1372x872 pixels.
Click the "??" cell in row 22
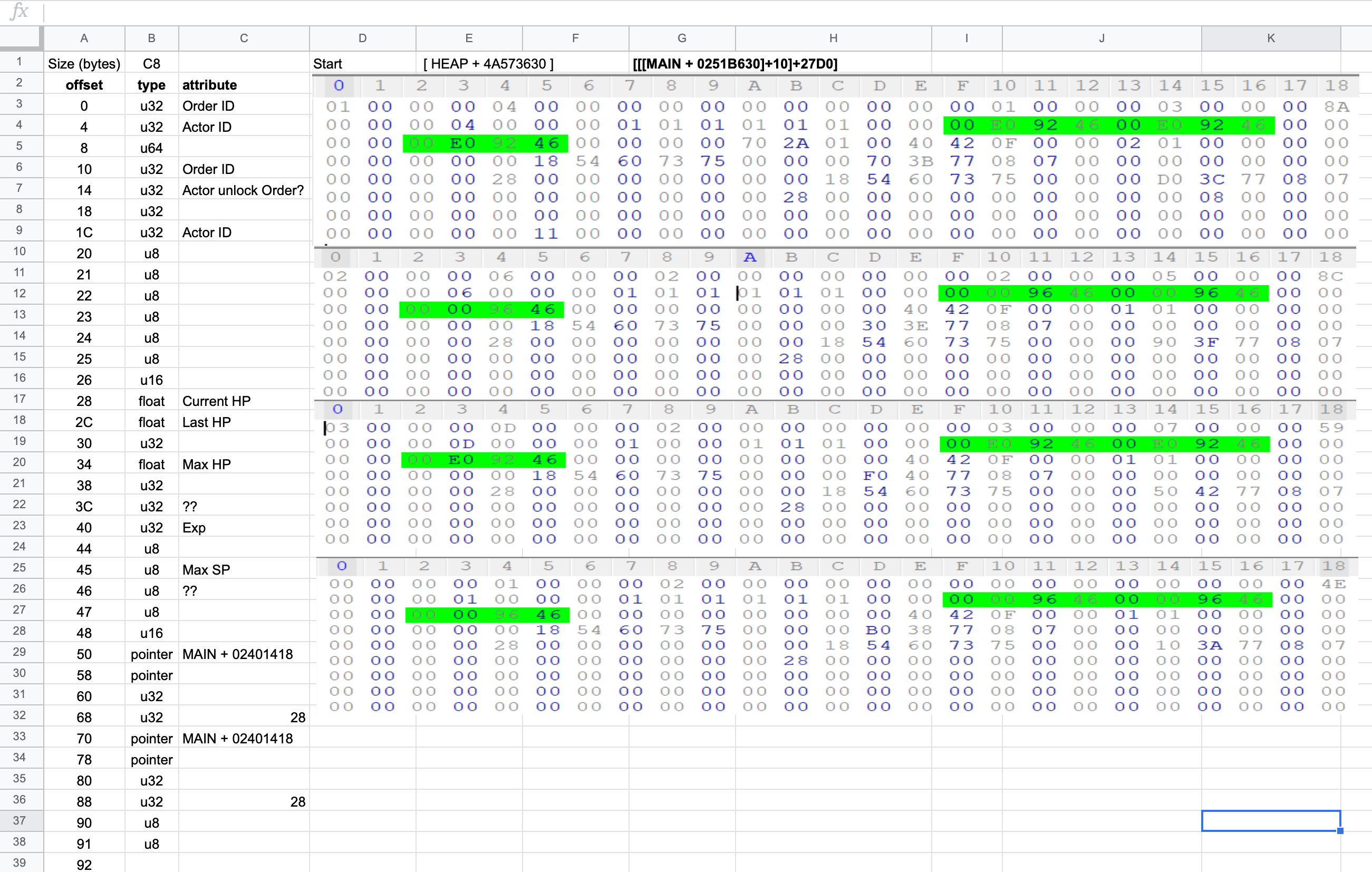244,506
